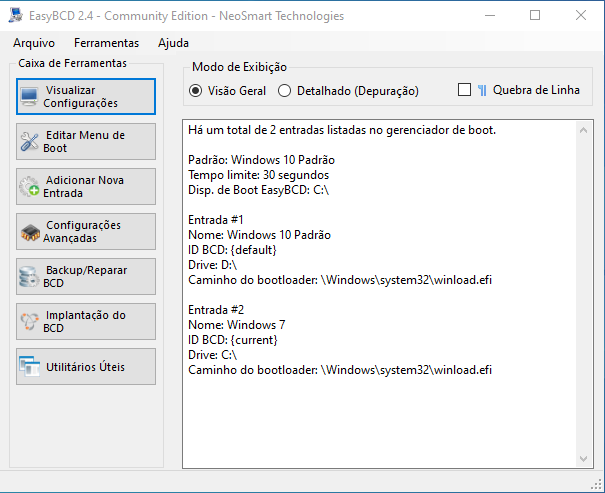
Task: Minimize the EasyBCD window
Action: coord(490,15)
